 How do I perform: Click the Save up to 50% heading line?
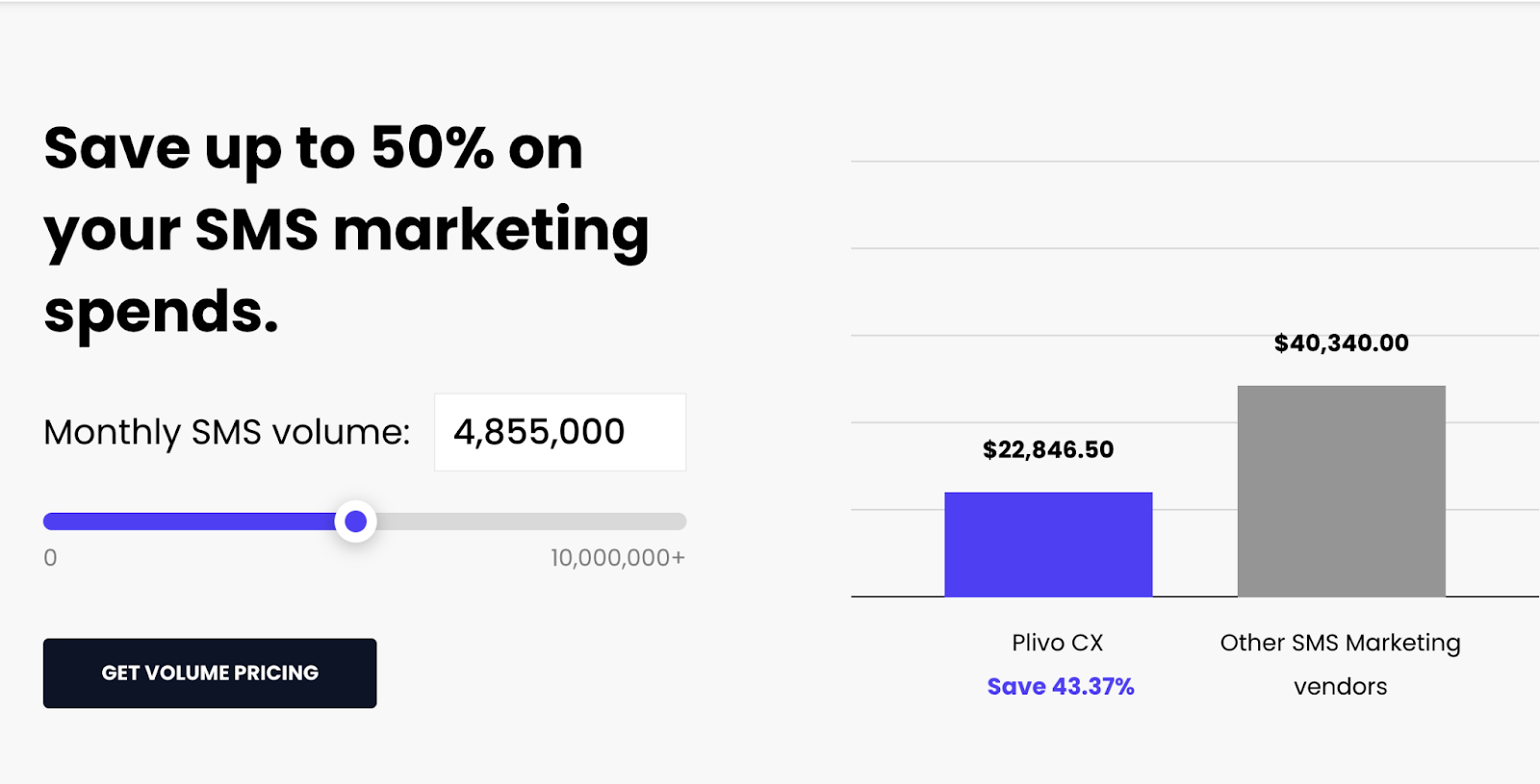point(314,148)
